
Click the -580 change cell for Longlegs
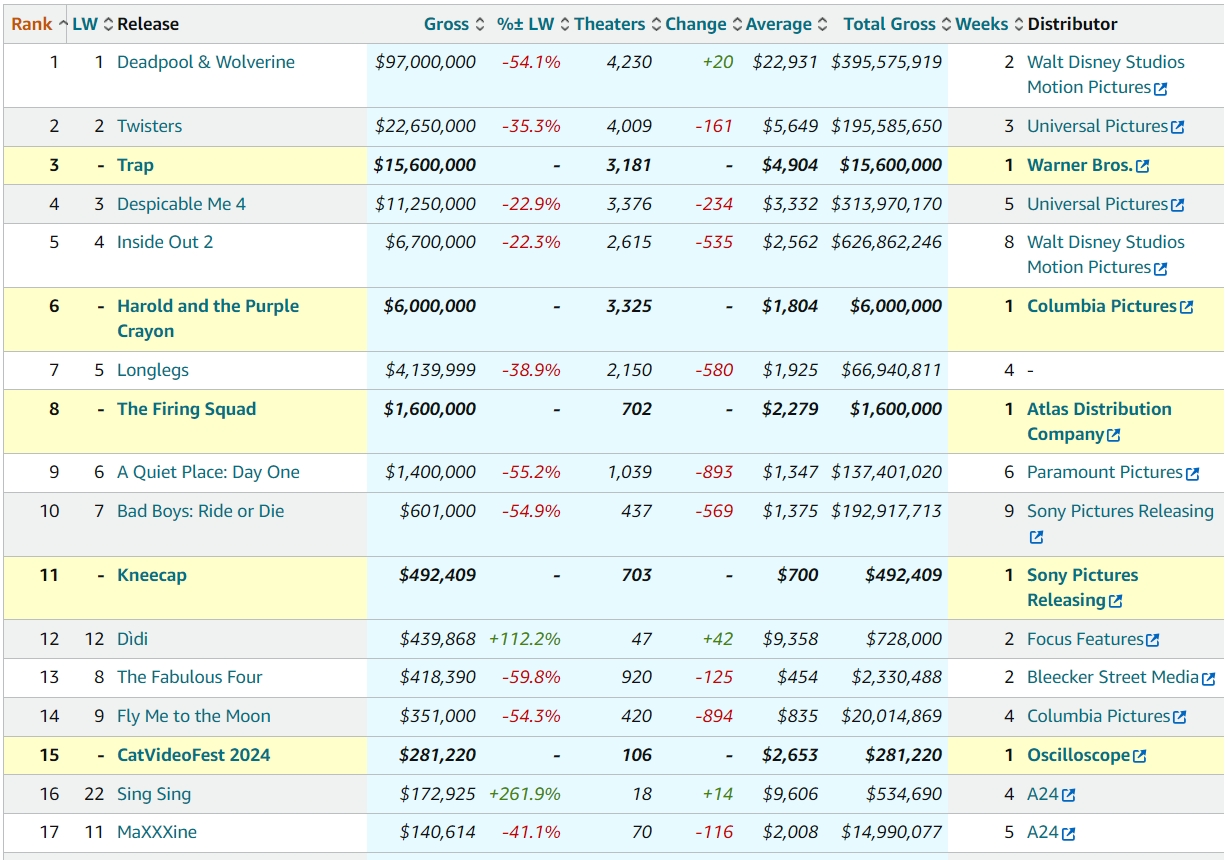pos(714,370)
